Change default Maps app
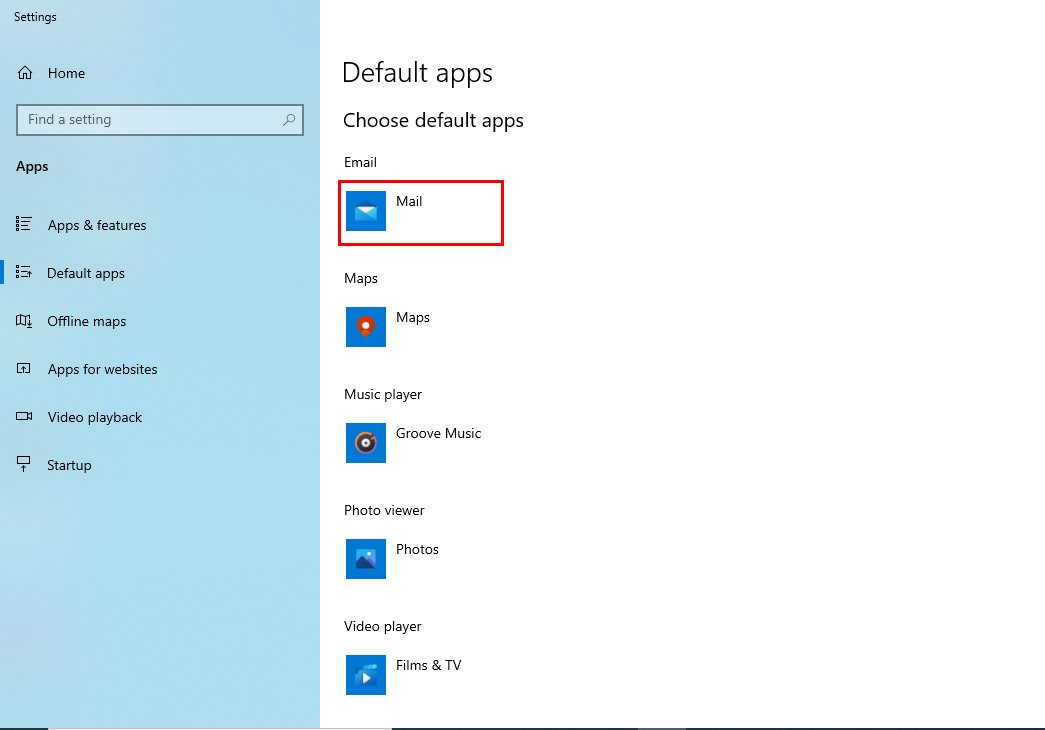 coord(421,327)
